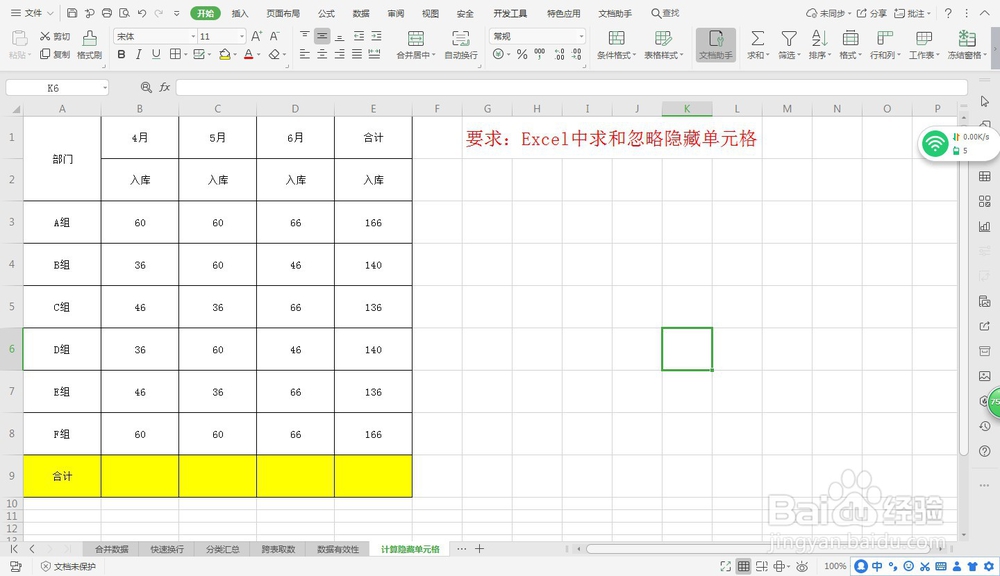Decrease font size with A- icon

pyautogui.click(x=275, y=36)
